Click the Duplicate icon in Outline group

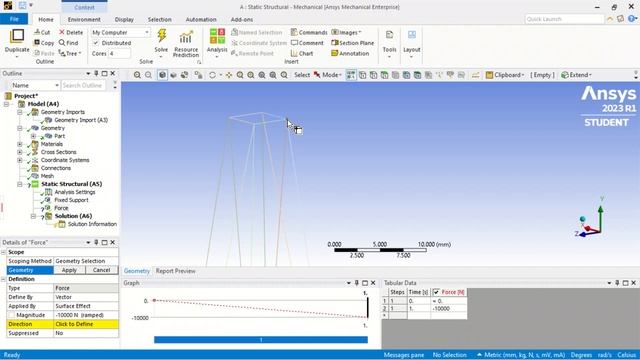[17, 36]
